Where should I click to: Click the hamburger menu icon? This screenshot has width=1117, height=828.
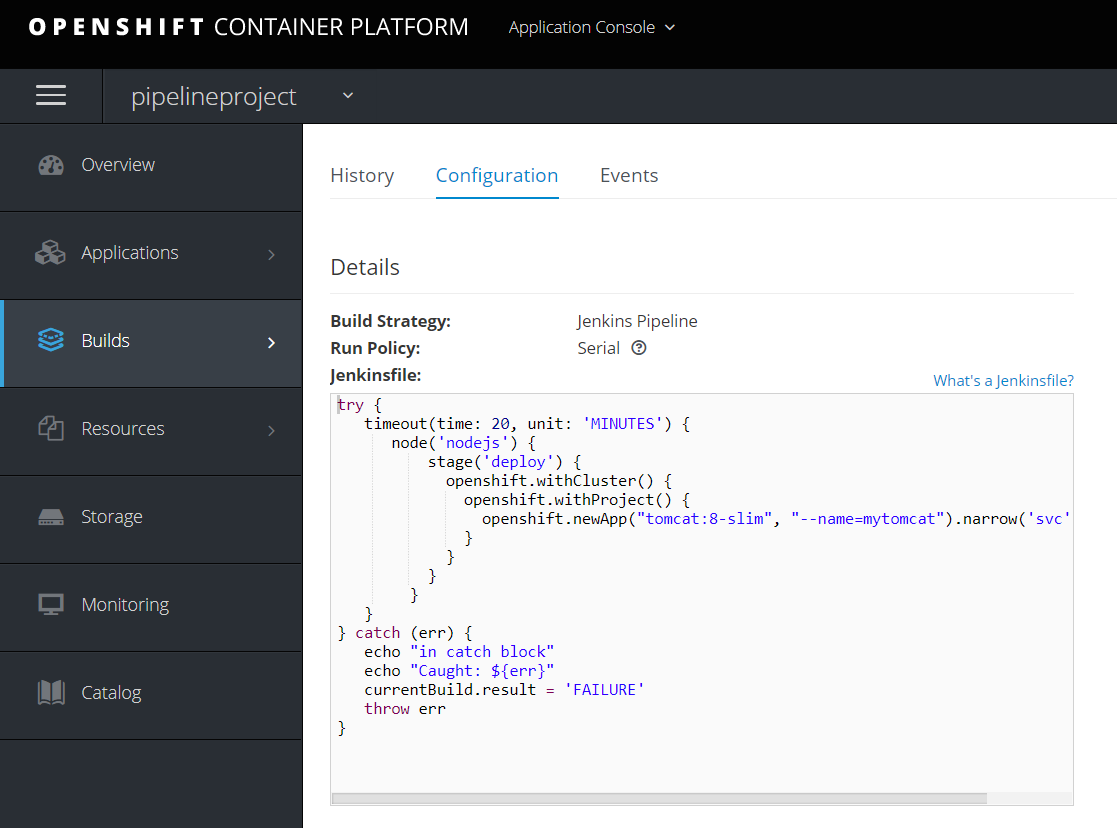tap(51, 96)
